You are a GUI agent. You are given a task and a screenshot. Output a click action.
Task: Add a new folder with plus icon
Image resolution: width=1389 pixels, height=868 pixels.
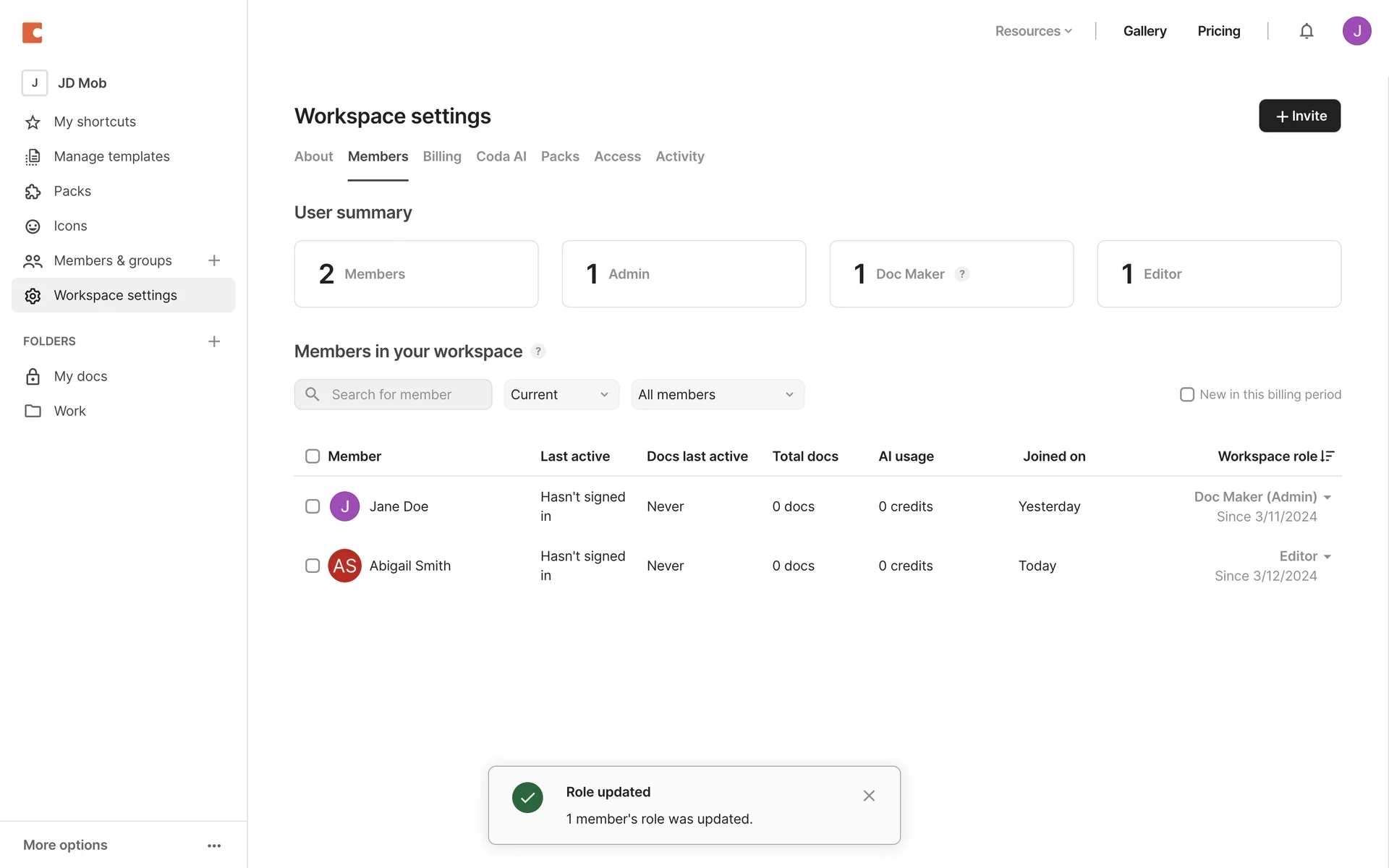[x=214, y=341]
